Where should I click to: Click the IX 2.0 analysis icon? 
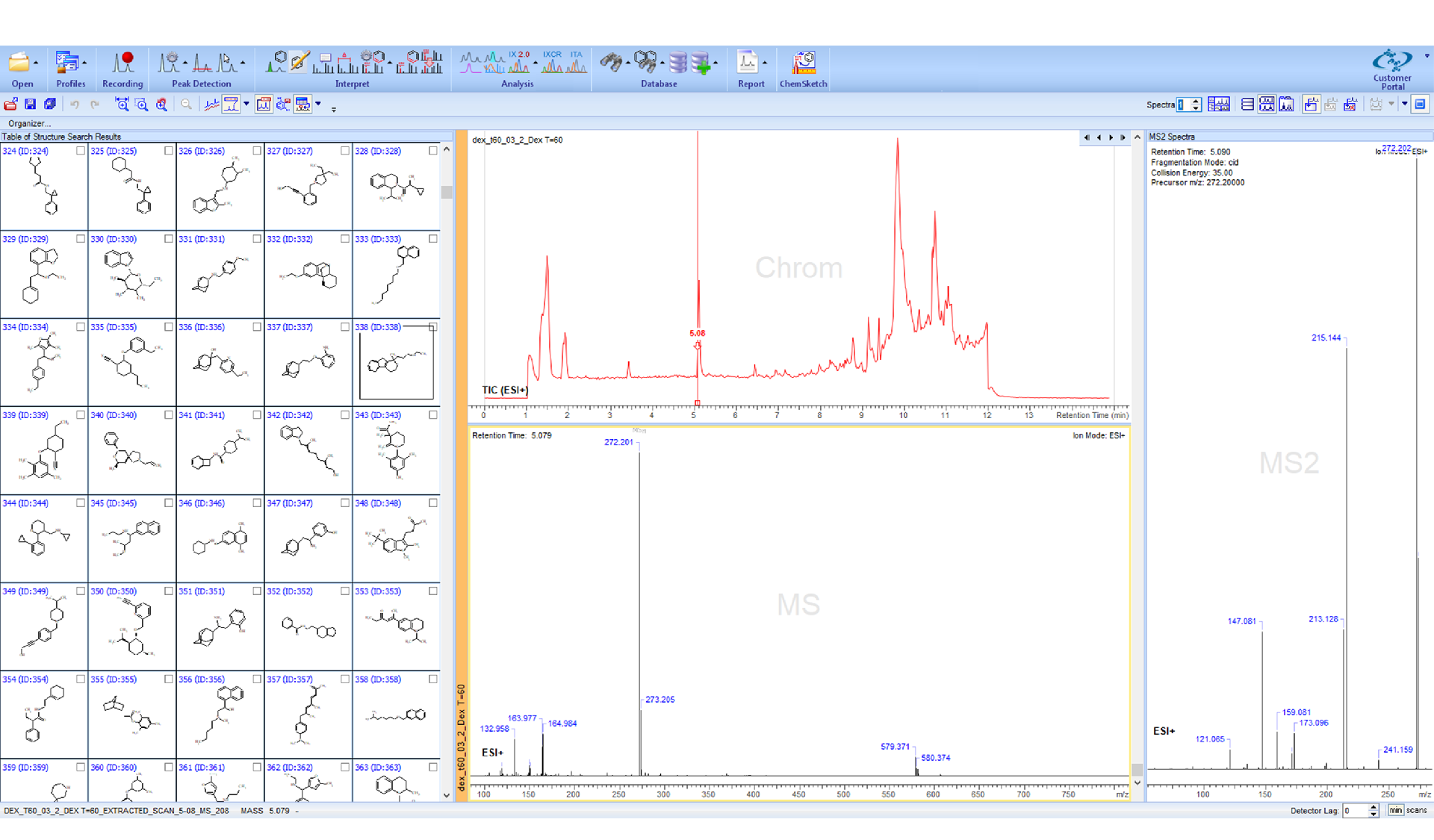point(519,62)
